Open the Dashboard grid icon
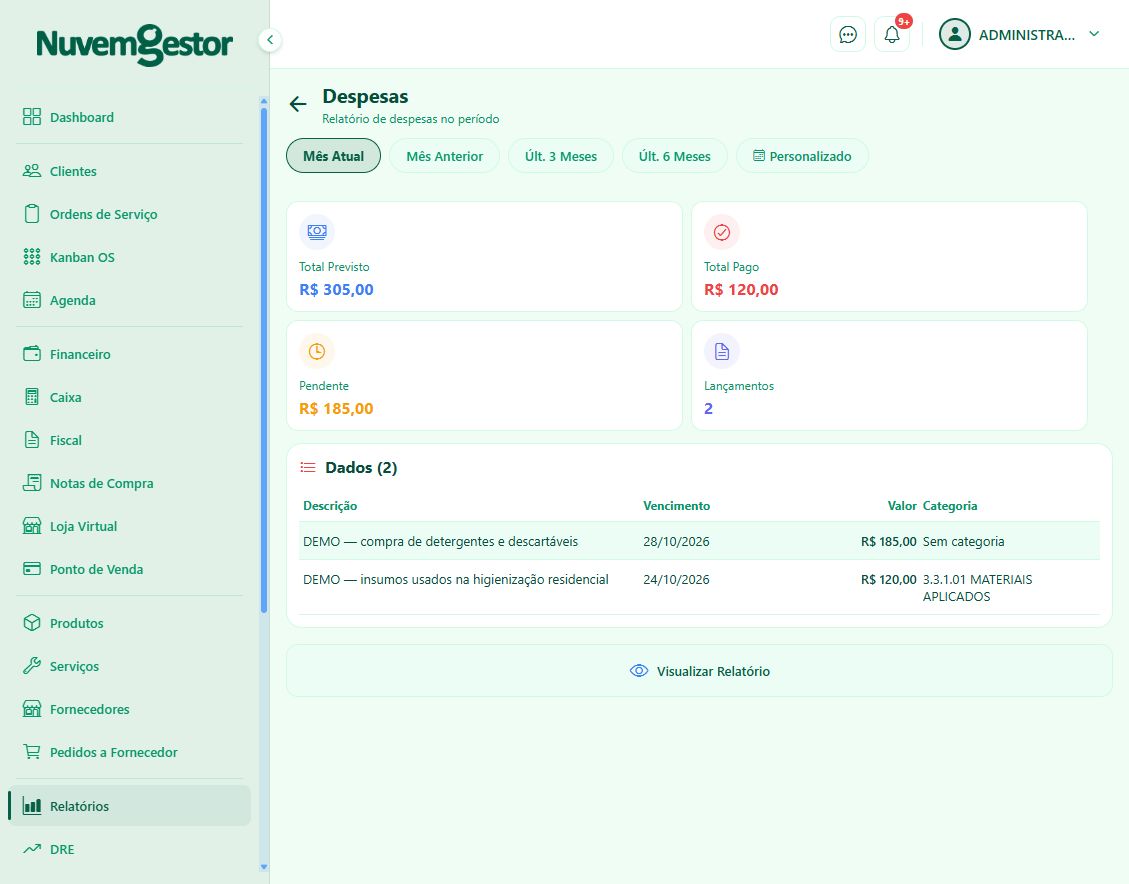The image size is (1129, 884). click(x=32, y=117)
